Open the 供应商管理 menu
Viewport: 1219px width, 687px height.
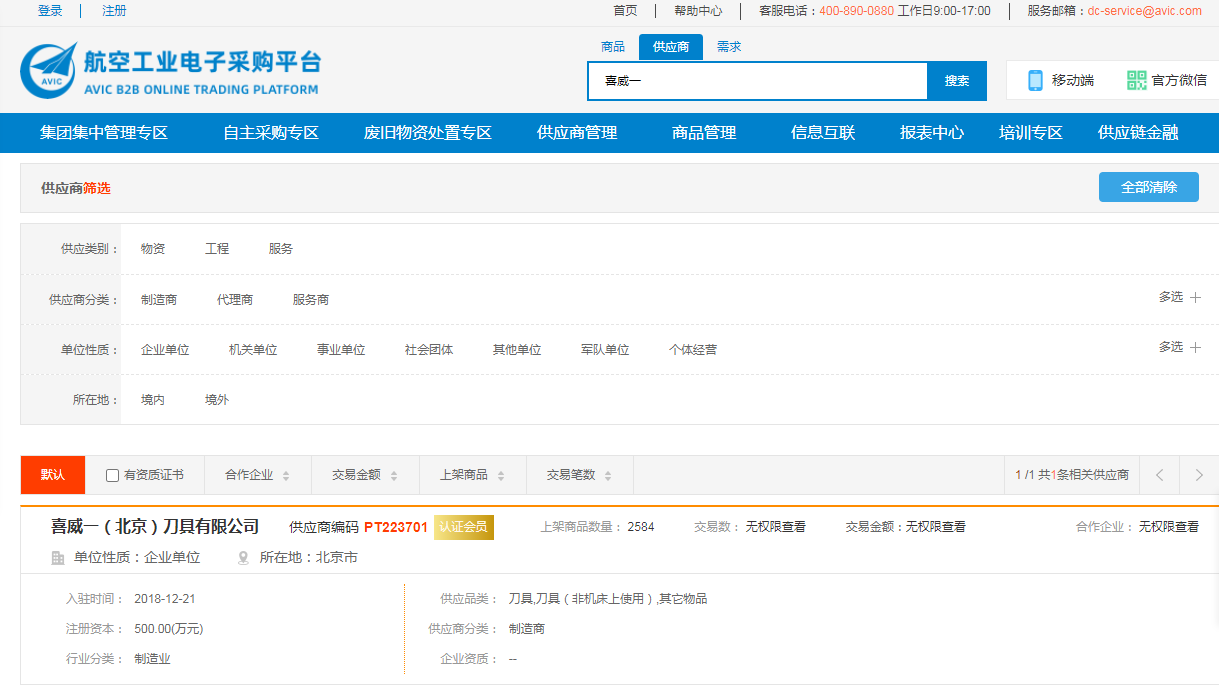577,133
